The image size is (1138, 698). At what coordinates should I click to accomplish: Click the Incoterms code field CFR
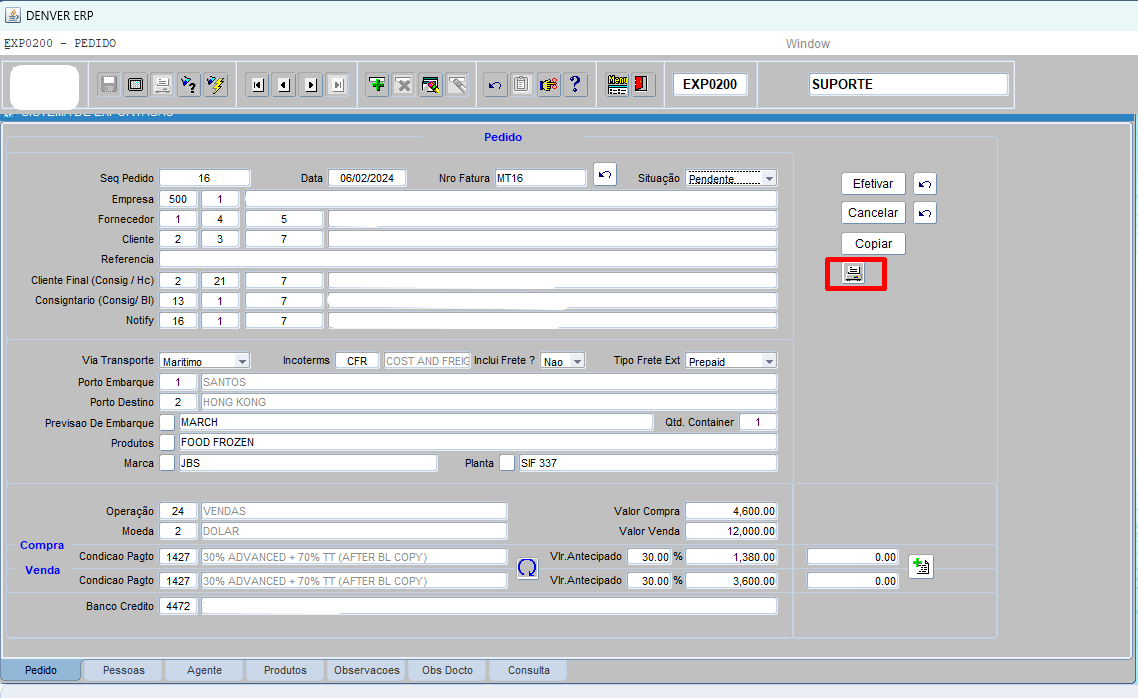(x=357, y=361)
